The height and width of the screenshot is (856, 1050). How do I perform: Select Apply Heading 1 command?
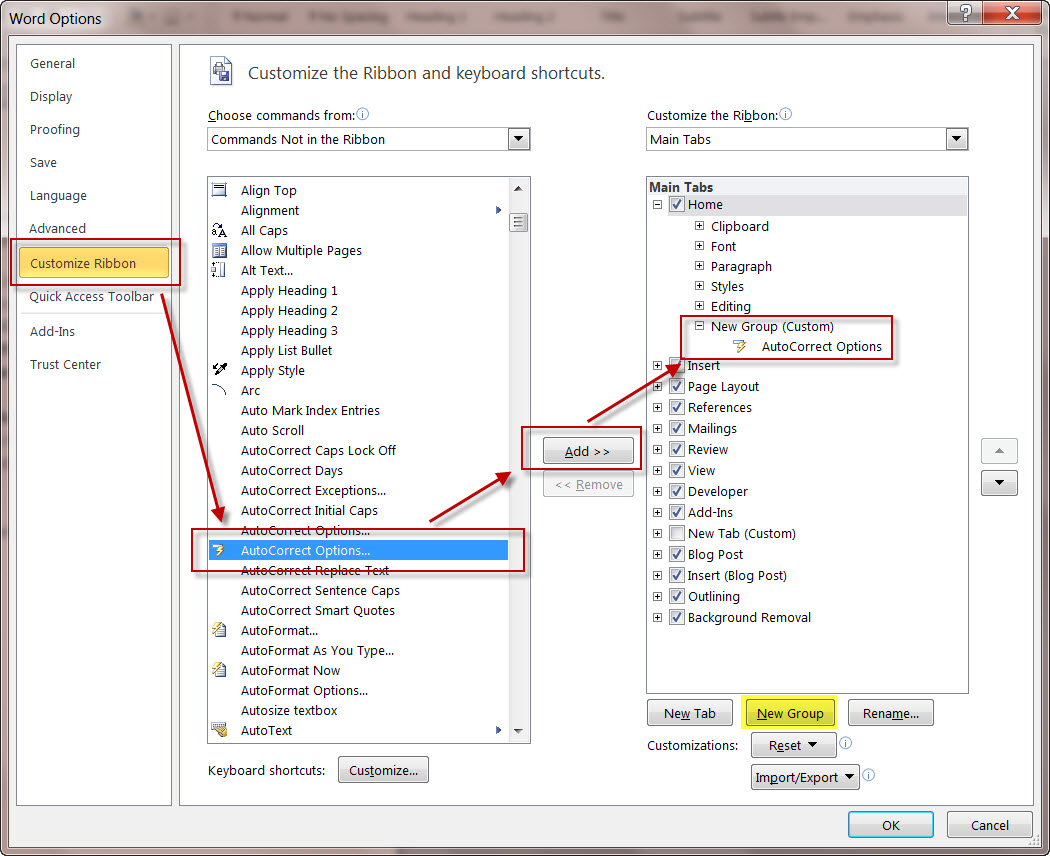coord(289,291)
